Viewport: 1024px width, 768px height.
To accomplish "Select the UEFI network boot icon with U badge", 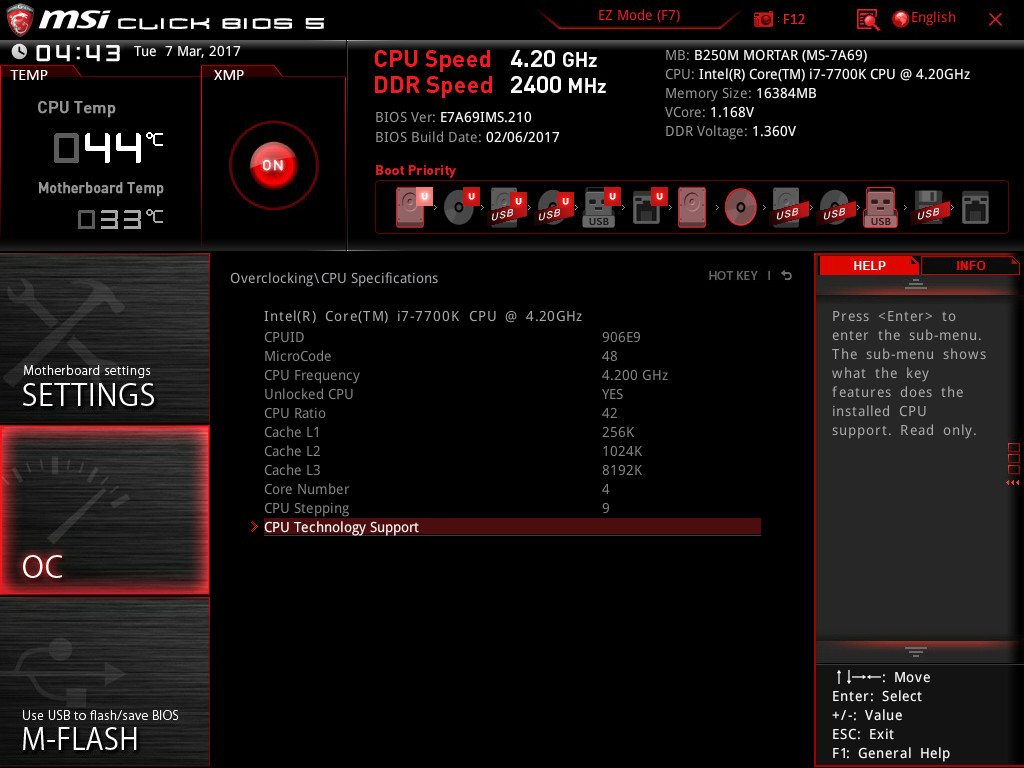I will pyautogui.click(x=647, y=208).
